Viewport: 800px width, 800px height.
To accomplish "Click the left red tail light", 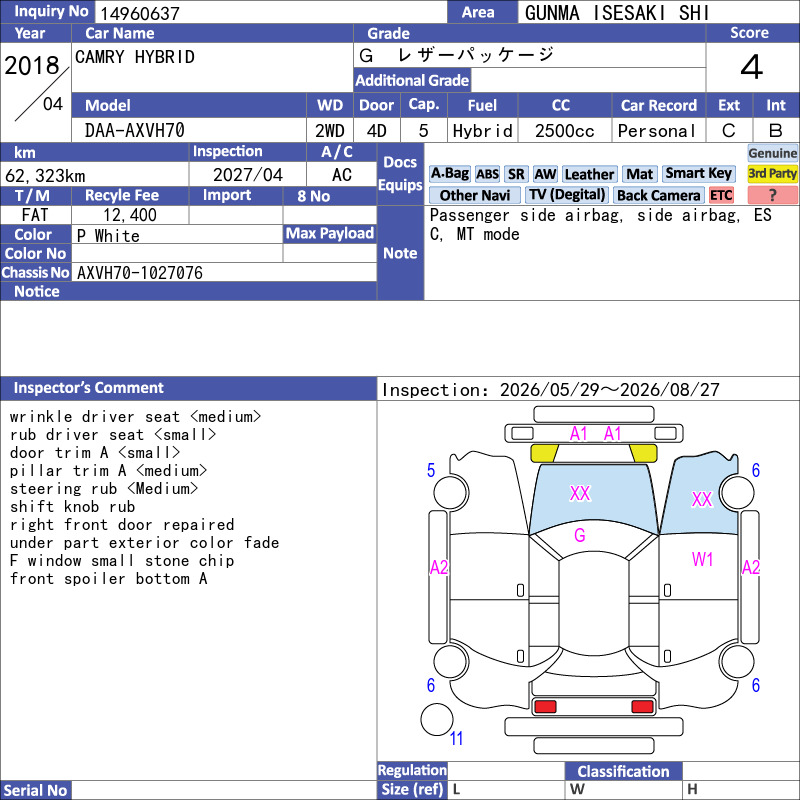I will [x=545, y=707].
